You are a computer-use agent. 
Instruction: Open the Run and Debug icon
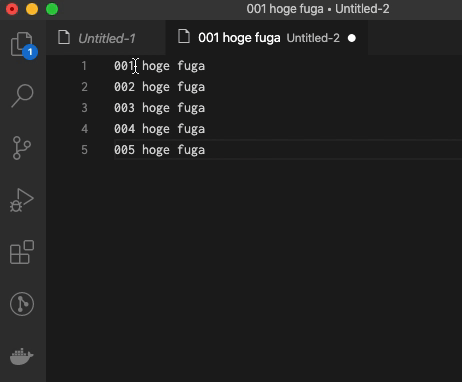point(22,200)
